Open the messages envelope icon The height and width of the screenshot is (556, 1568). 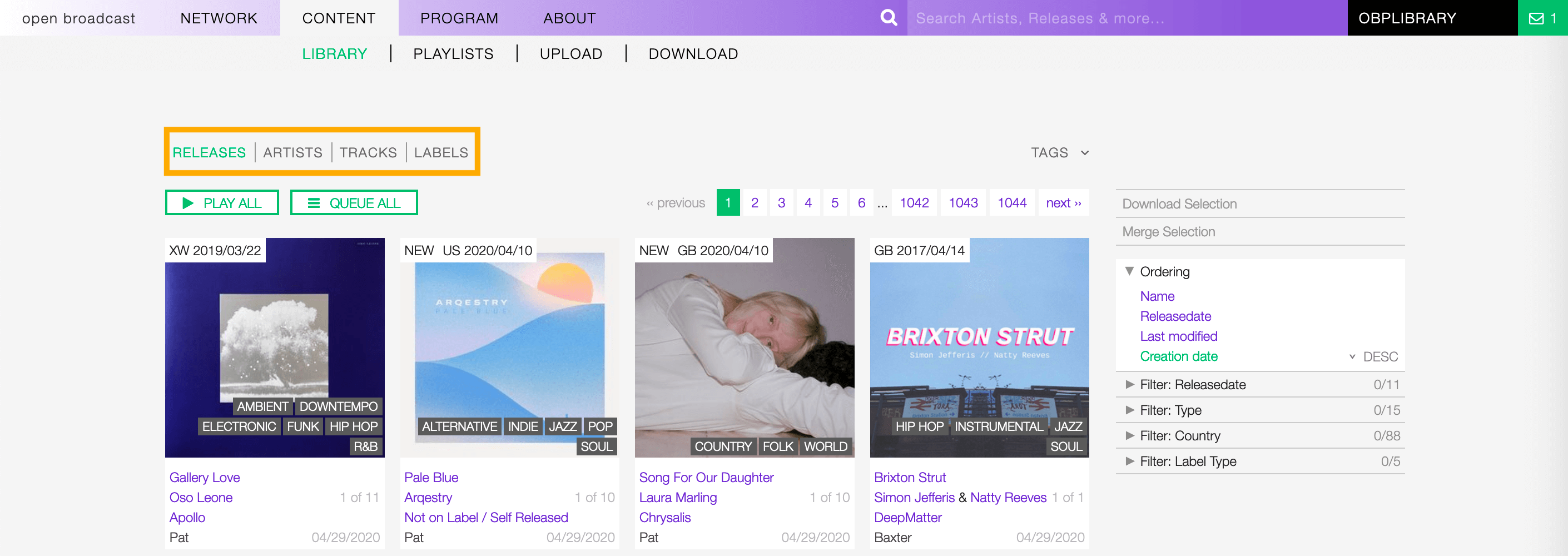1536,18
